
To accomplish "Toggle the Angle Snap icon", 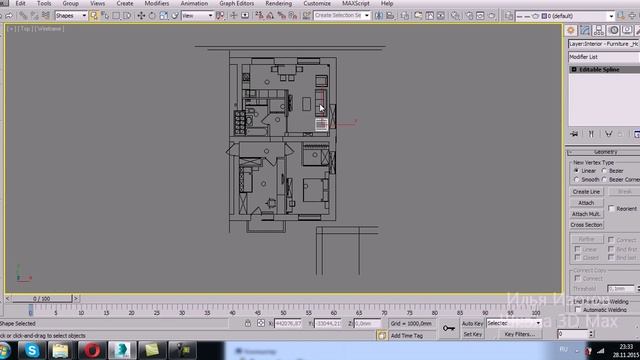I will [270, 16].
